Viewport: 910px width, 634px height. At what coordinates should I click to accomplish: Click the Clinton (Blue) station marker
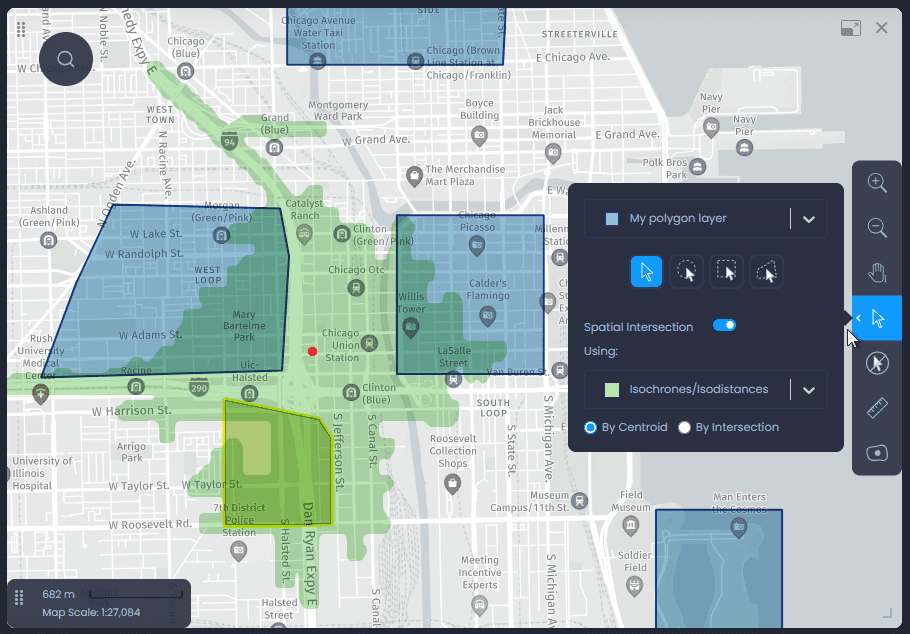pyautogui.click(x=351, y=393)
